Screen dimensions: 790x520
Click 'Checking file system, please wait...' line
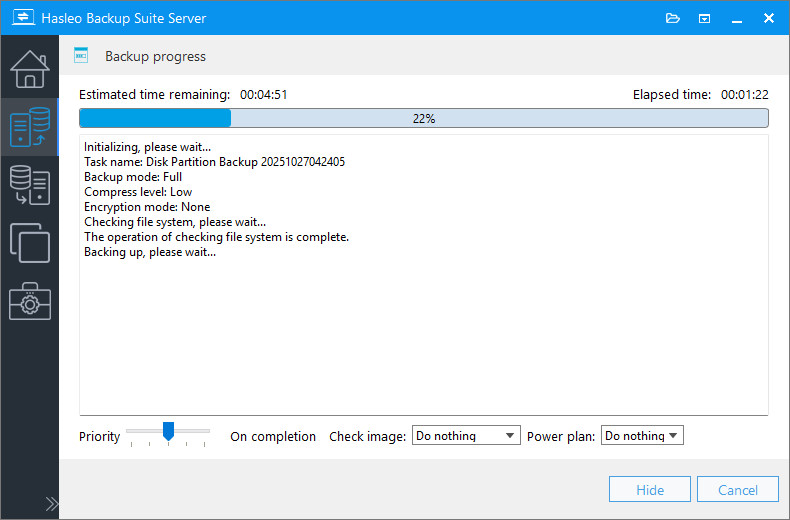pyautogui.click(x=175, y=222)
